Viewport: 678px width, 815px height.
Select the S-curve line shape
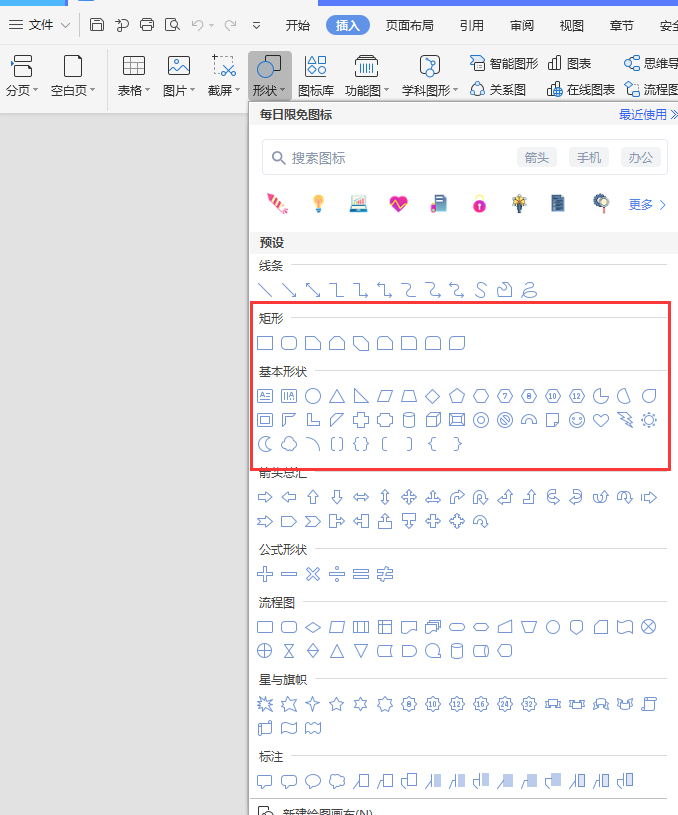click(481, 290)
